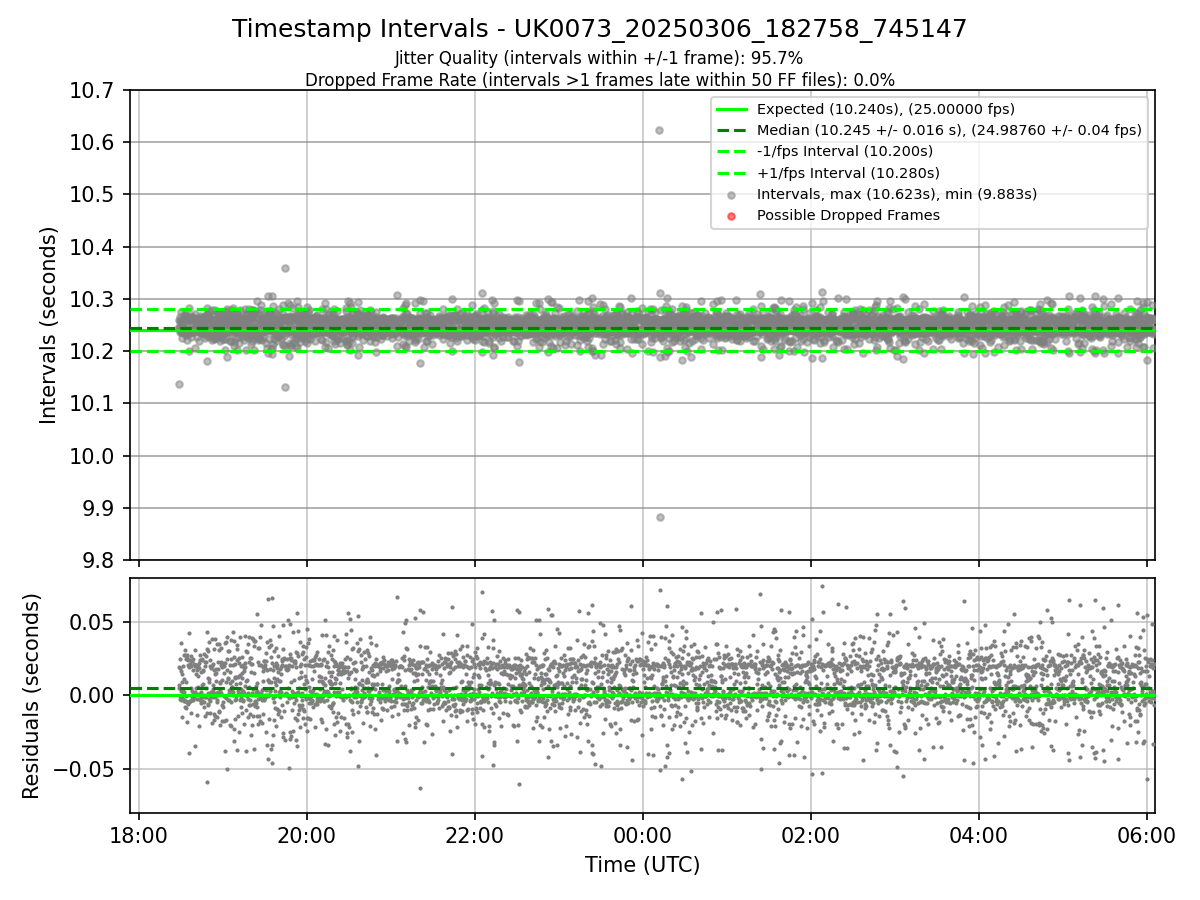Click the 22:00 time tick label
1200x900 pixels.
point(474,834)
